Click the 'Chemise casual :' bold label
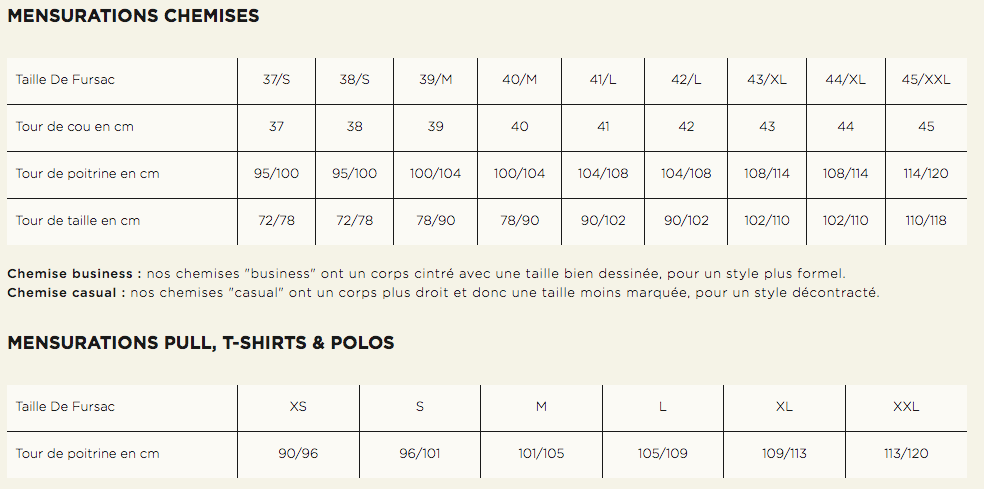Screen dimensions: 984x489 tap(66, 293)
